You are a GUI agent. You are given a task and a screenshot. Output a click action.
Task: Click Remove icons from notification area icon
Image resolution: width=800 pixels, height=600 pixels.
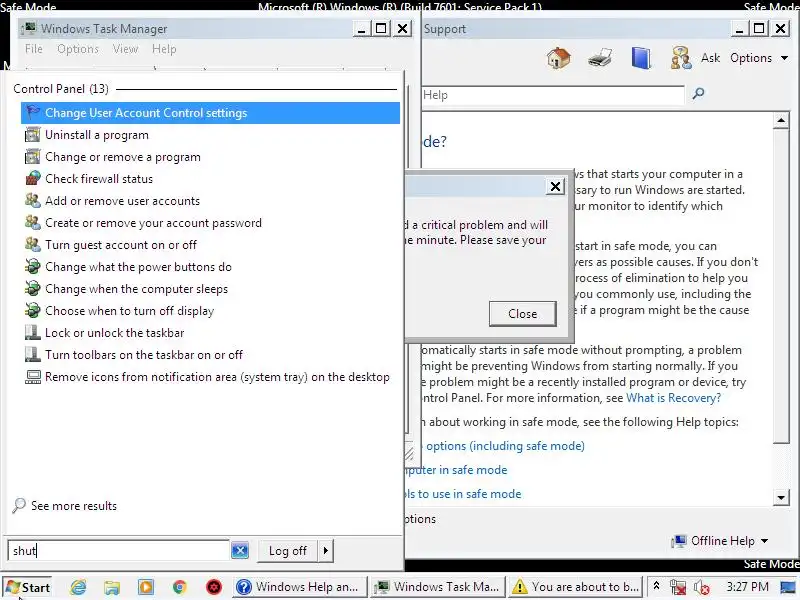tap(33, 377)
